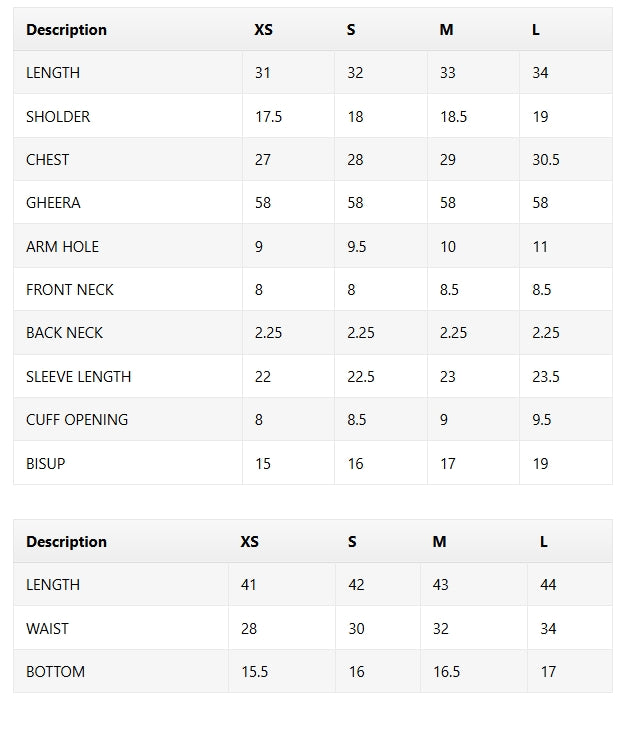The width and height of the screenshot is (623, 752).
Task: Select the CUFF OPENING row label
Action: tap(77, 420)
